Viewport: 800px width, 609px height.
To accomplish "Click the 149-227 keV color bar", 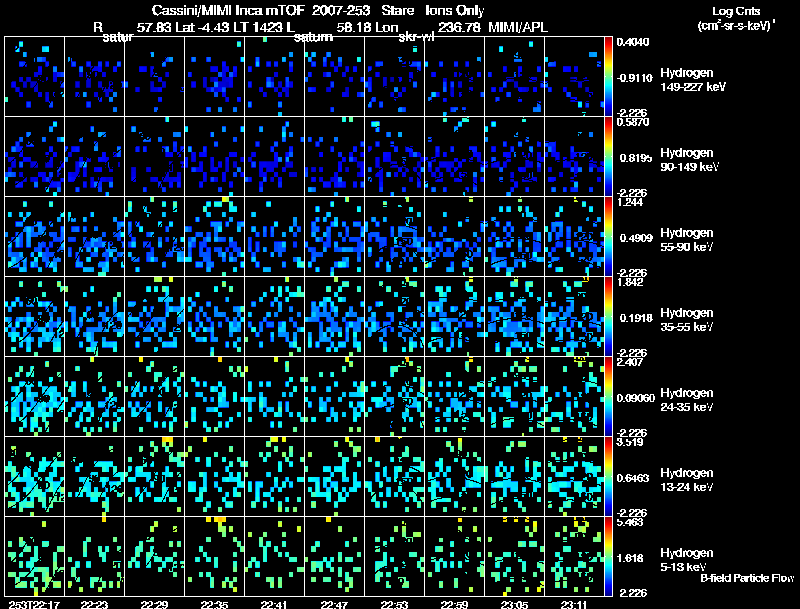I will (x=608, y=77).
